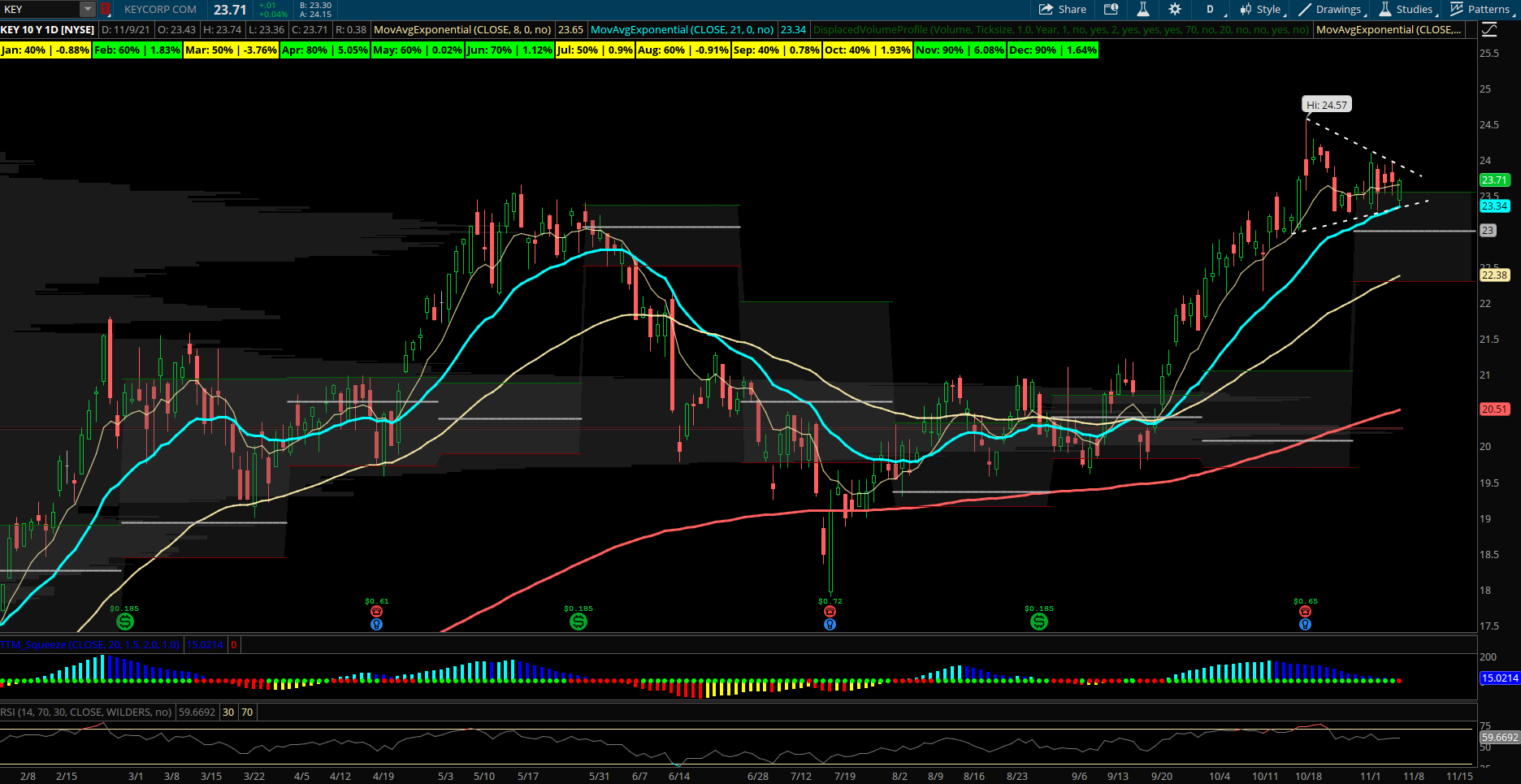Click the B: 23.30 bid quote
The image size is (1521, 784).
[315, 5]
